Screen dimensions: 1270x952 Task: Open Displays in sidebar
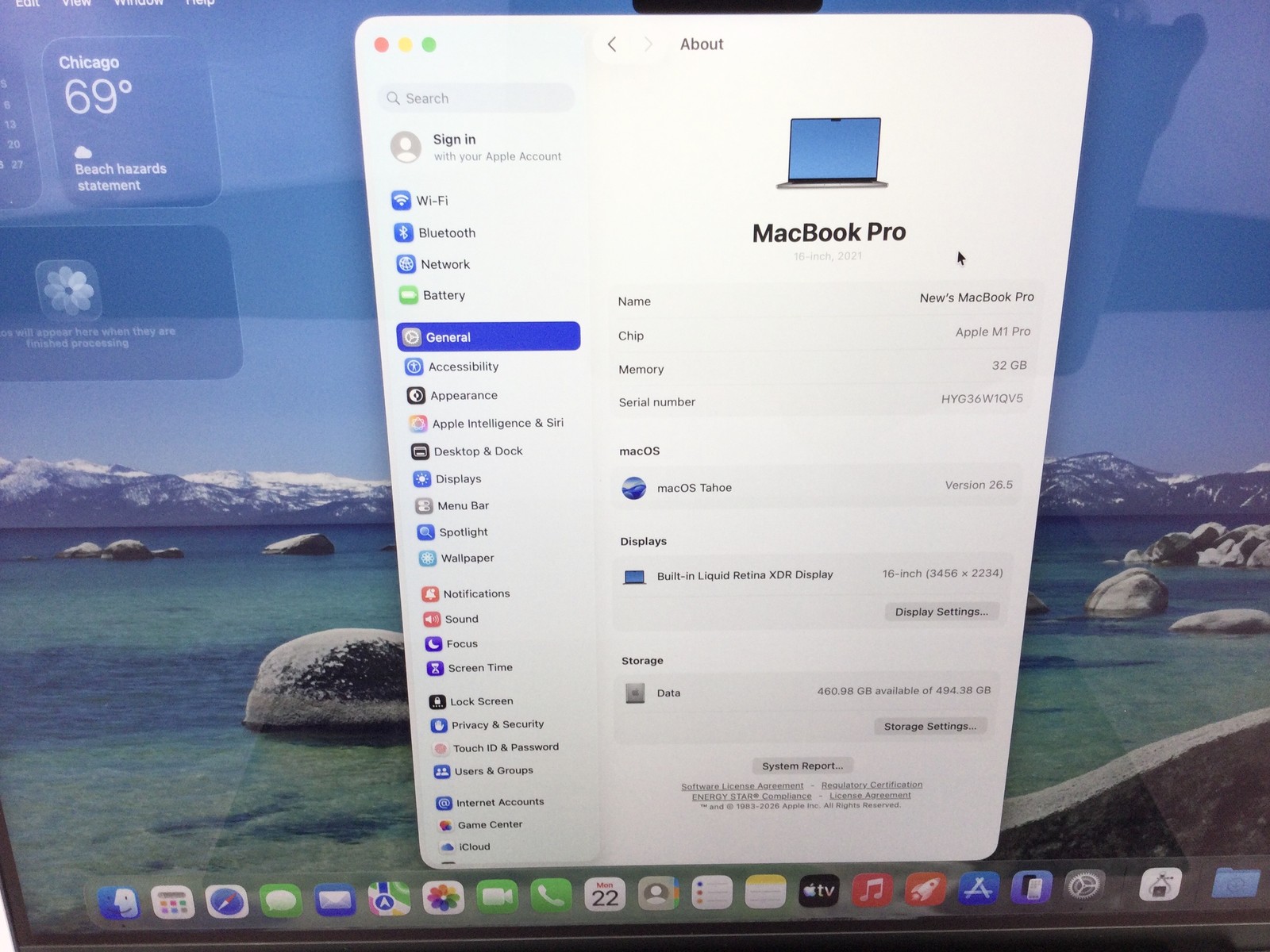pyautogui.click(x=447, y=479)
